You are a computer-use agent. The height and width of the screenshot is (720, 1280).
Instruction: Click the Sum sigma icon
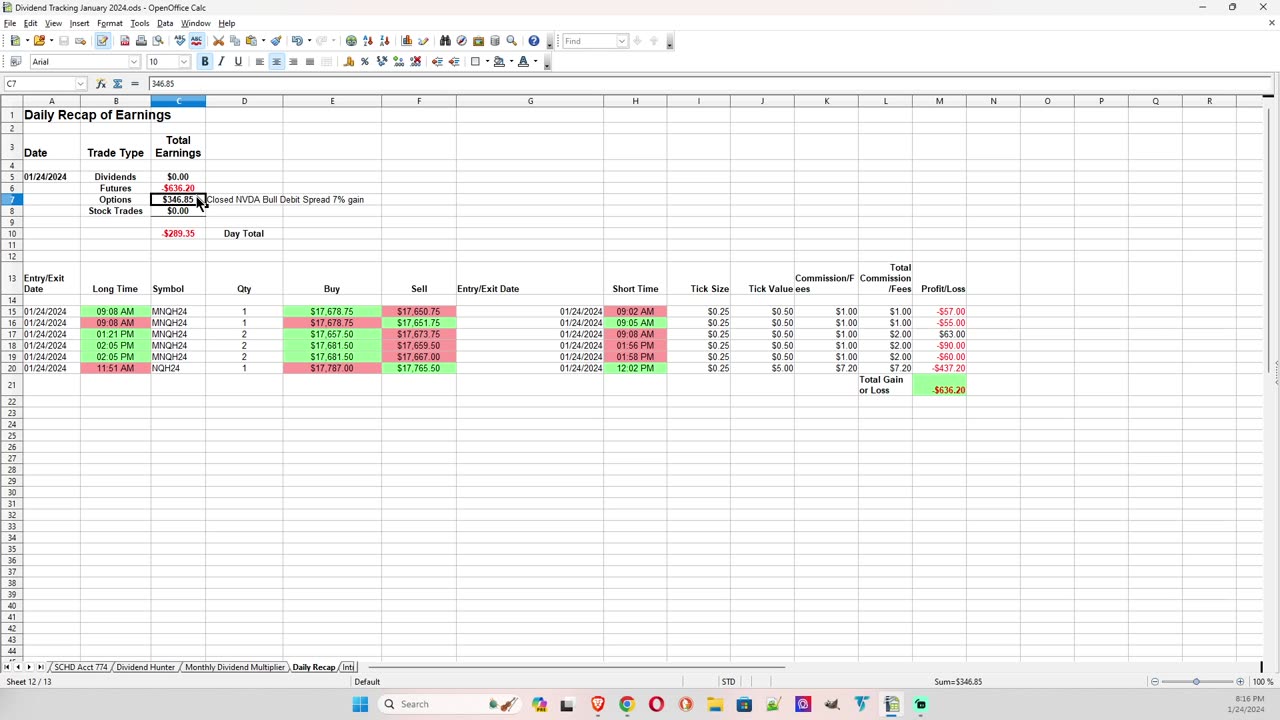[x=117, y=84]
